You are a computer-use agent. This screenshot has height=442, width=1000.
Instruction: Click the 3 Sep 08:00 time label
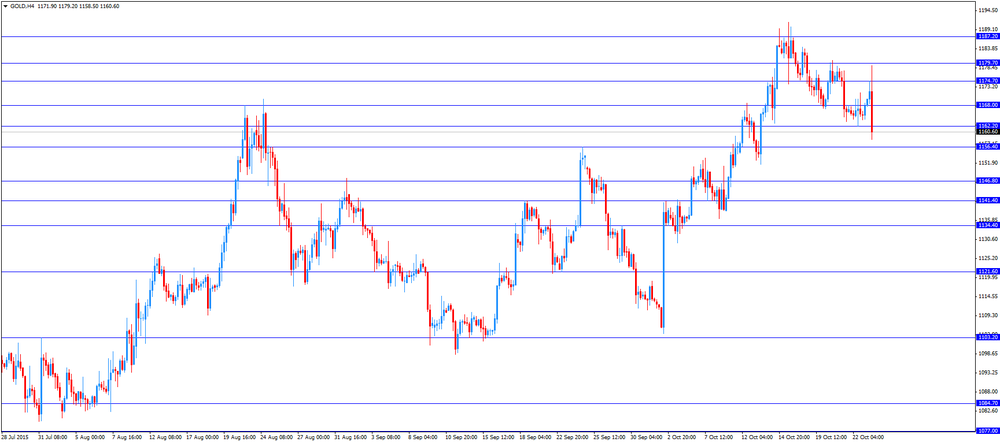[388, 438]
